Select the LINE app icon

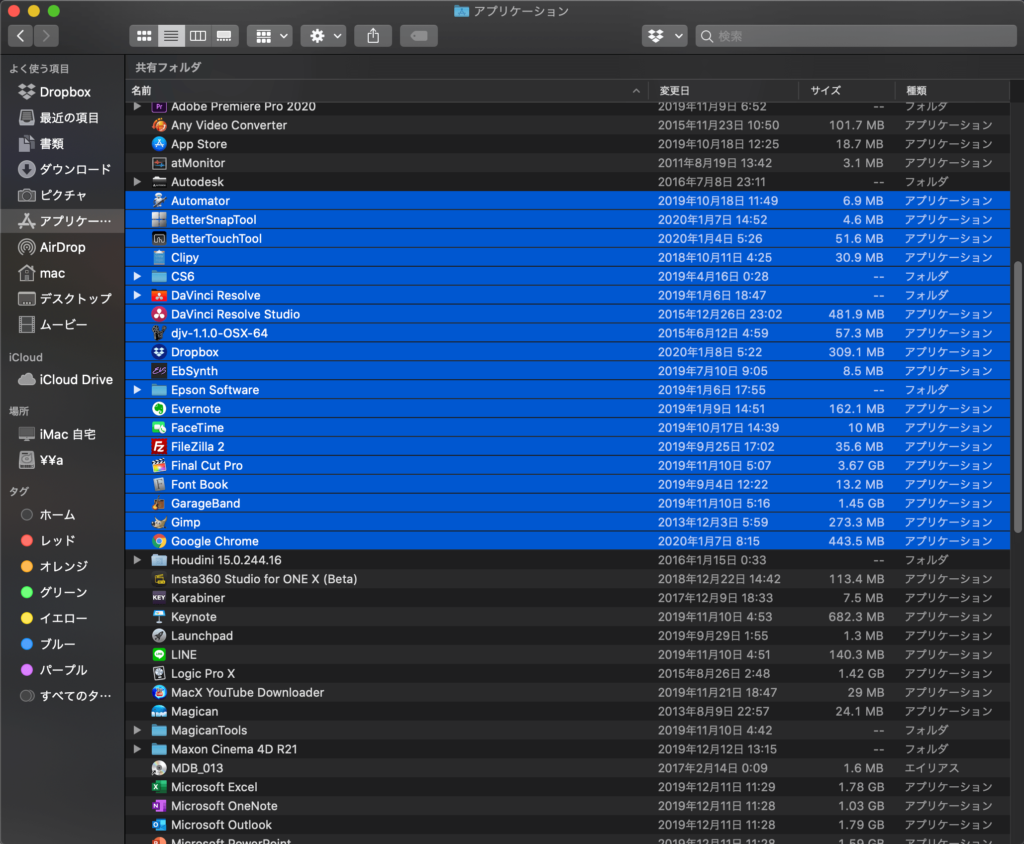coord(159,655)
